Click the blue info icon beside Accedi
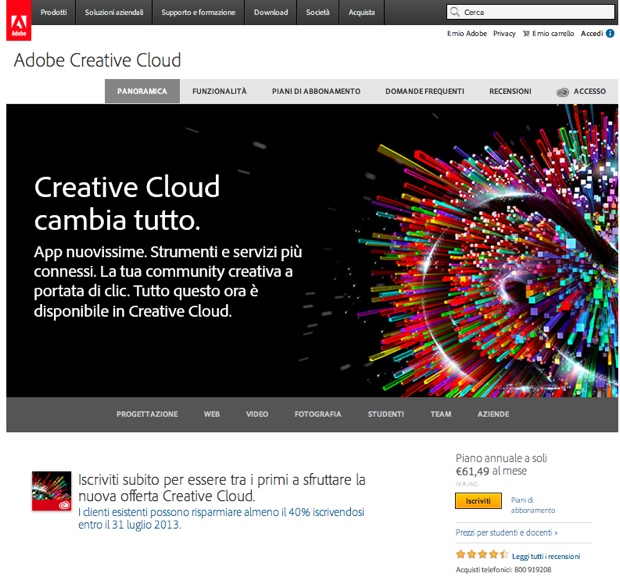The width and height of the screenshot is (620, 581). point(610,33)
